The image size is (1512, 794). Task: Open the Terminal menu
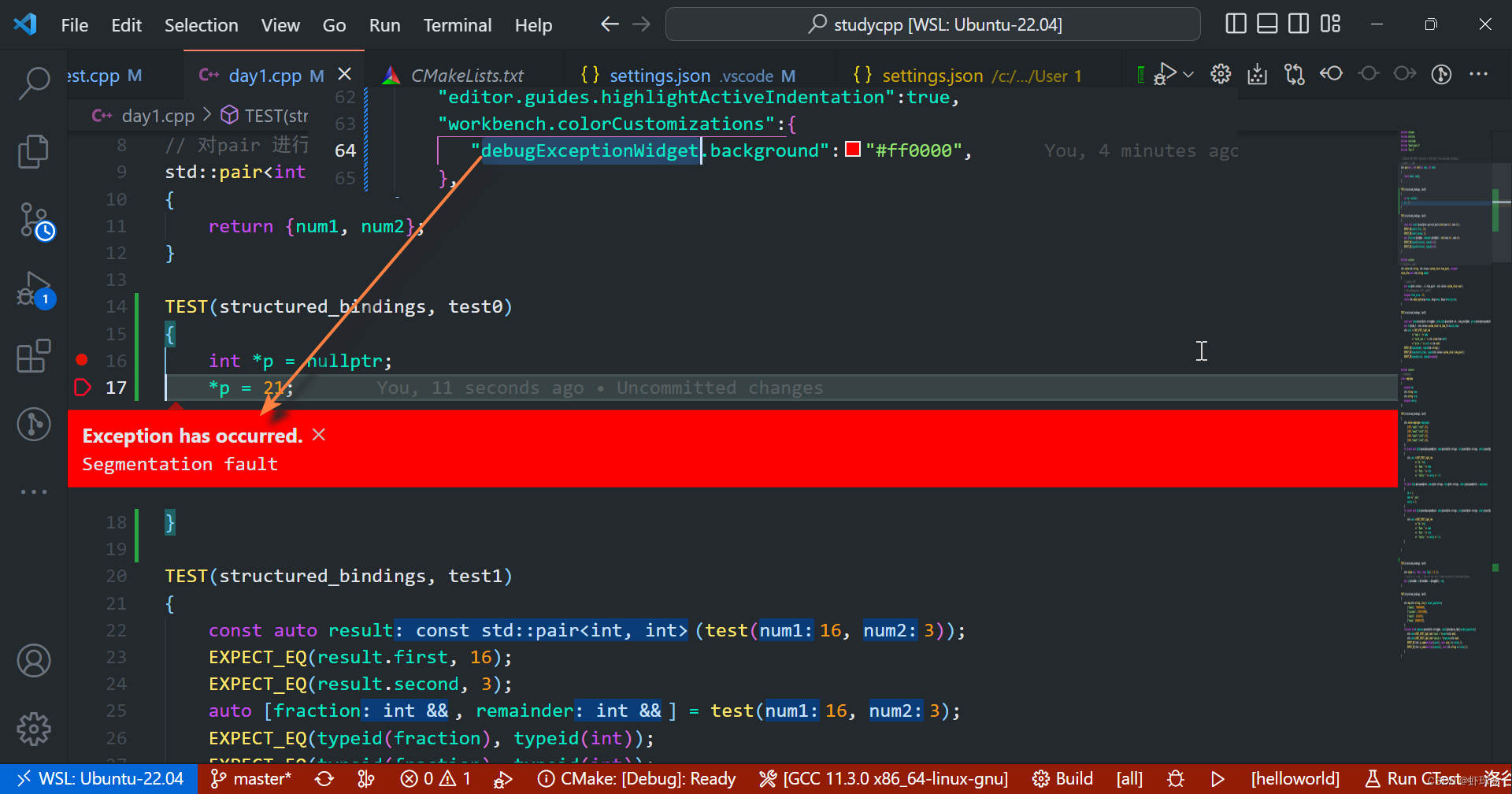pyautogui.click(x=457, y=25)
